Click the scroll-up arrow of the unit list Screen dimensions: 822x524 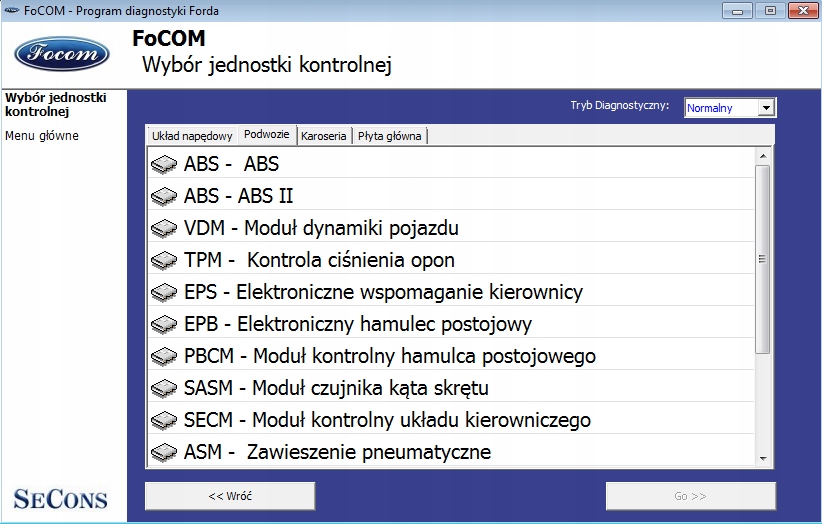764,156
